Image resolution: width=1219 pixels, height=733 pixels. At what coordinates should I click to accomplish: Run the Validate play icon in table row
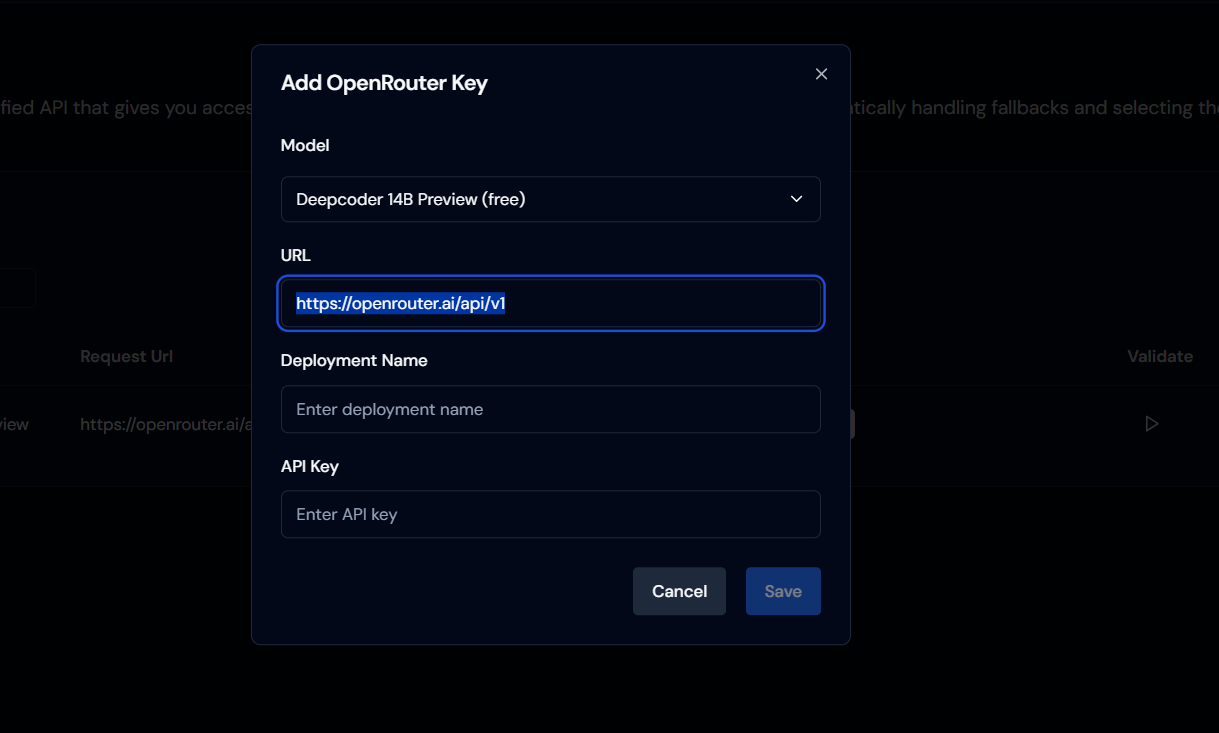coord(1151,424)
